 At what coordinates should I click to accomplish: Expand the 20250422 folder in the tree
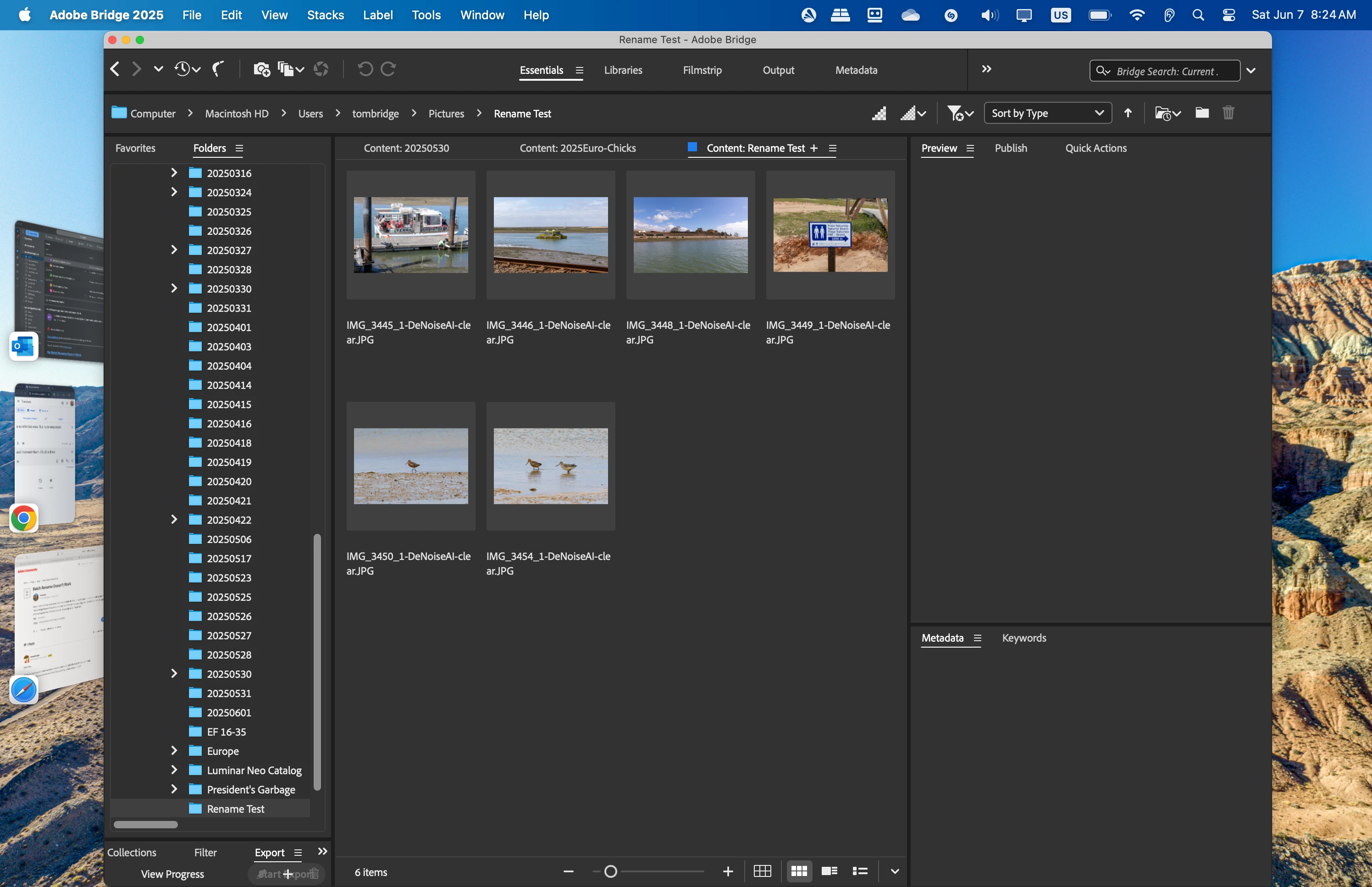(x=174, y=520)
